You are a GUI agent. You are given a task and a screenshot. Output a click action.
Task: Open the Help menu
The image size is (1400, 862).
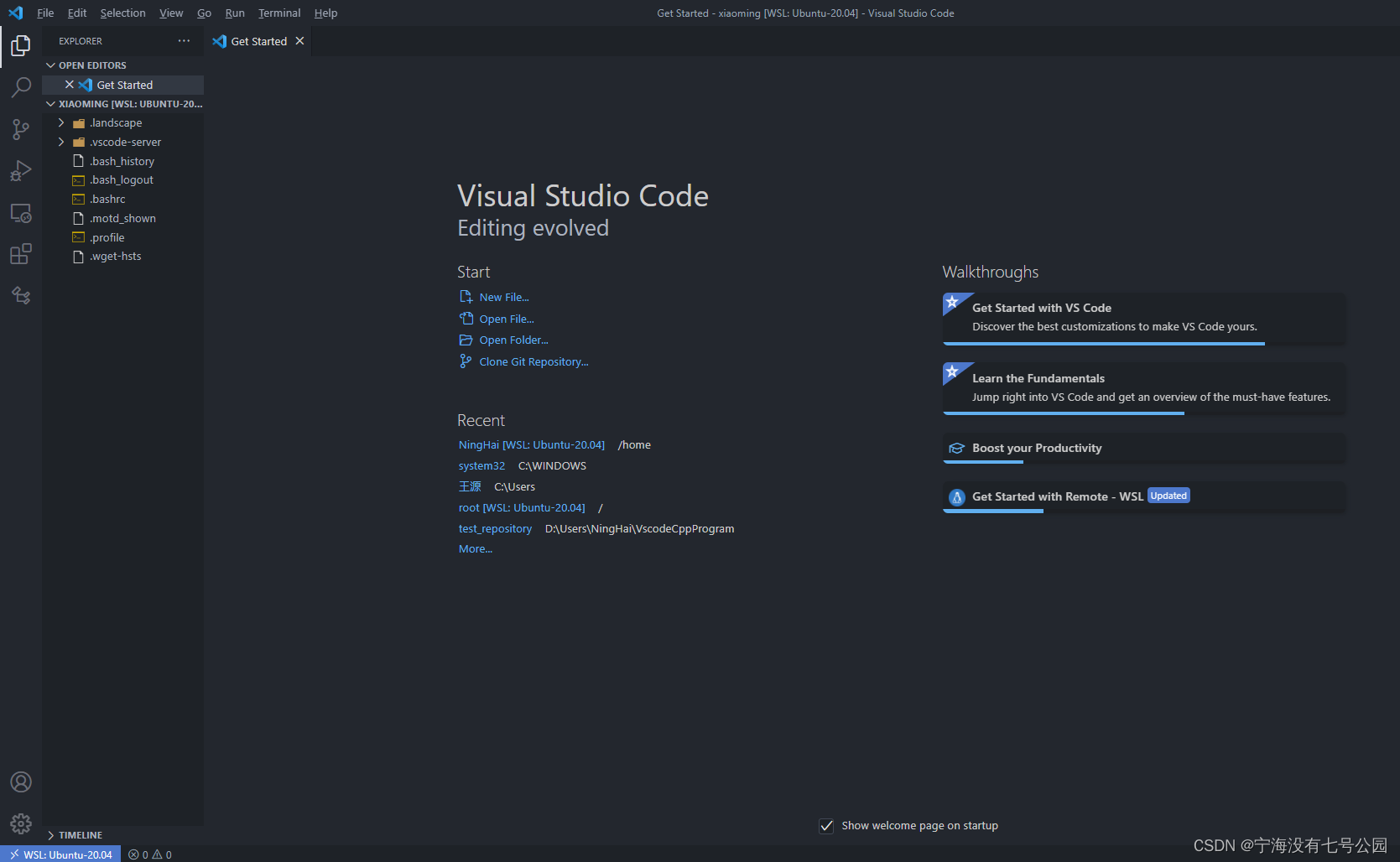click(x=325, y=13)
